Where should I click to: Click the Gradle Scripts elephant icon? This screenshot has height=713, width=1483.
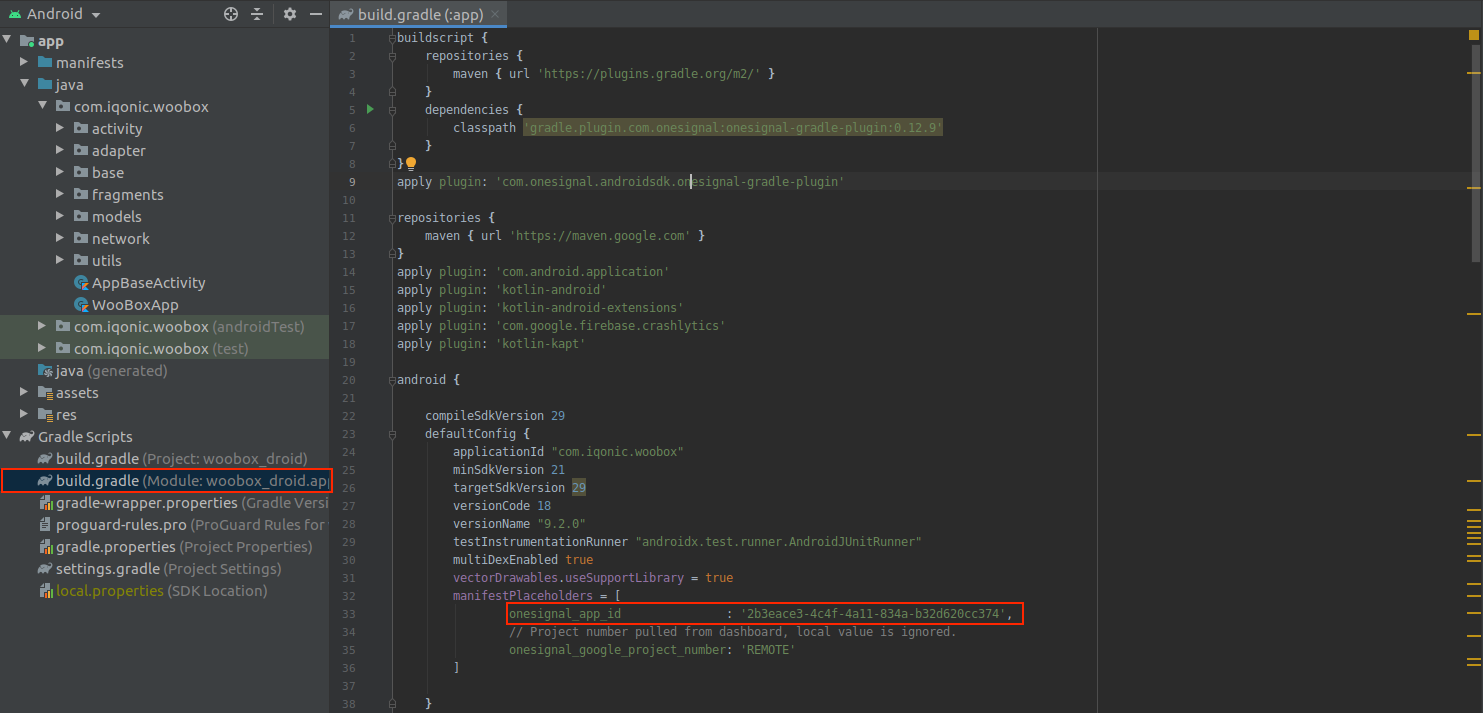pos(27,437)
